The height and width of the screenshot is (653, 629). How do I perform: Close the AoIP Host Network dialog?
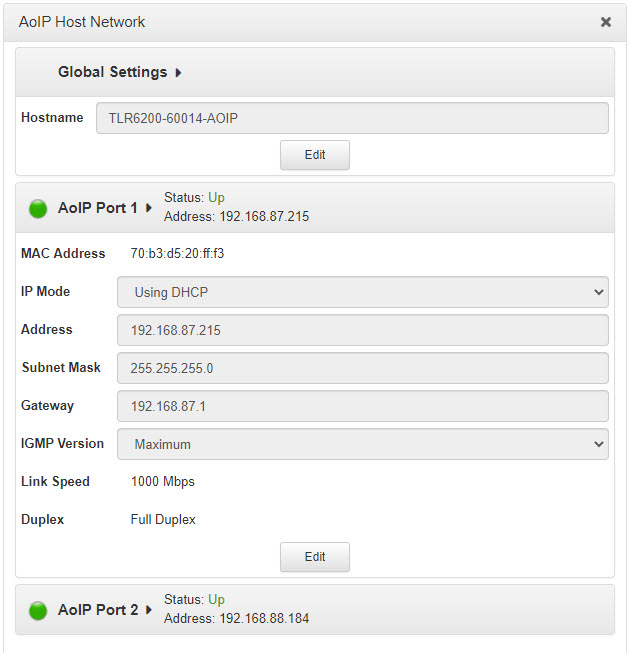coord(605,22)
